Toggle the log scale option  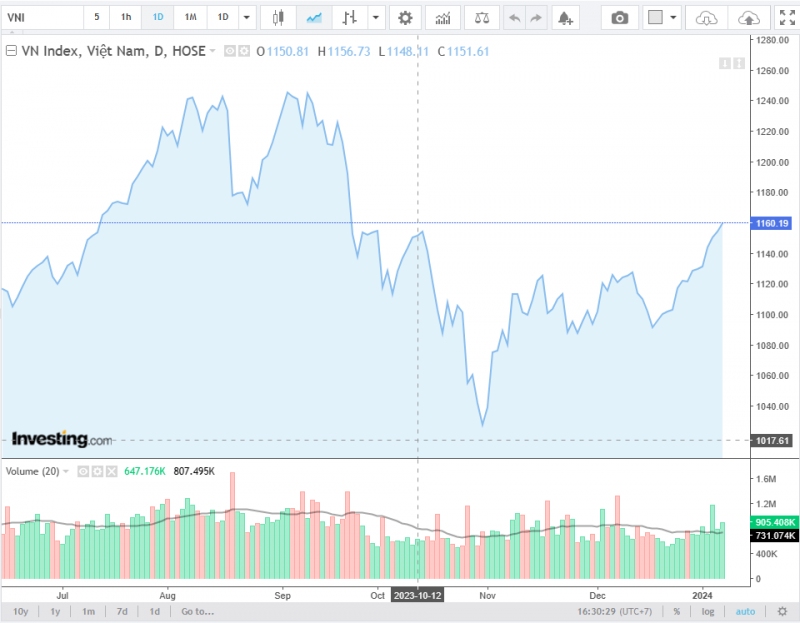click(709, 611)
